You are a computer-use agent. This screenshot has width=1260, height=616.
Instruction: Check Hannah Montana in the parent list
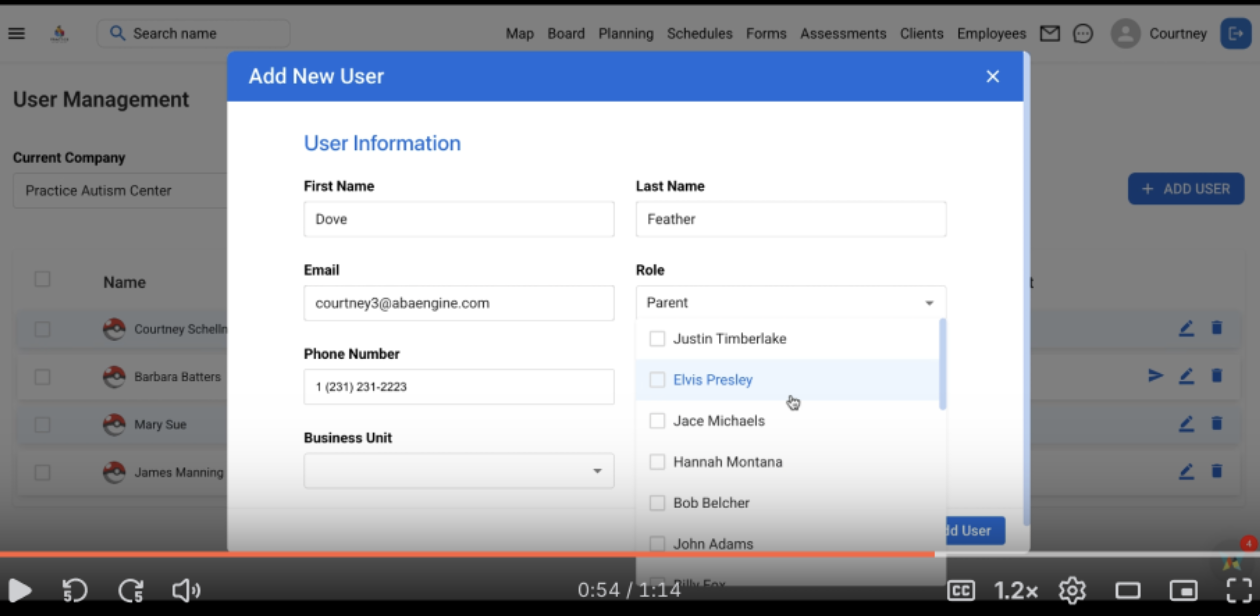click(x=657, y=461)
